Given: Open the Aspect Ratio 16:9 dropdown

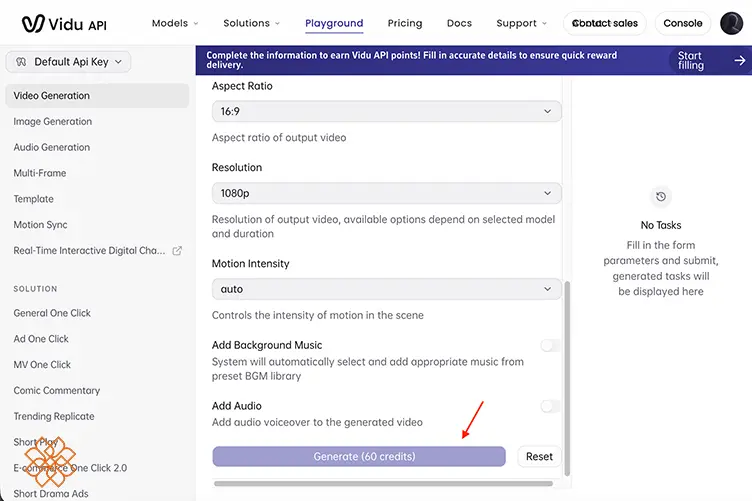Looking at the screenshot, I should click(387, 111).
